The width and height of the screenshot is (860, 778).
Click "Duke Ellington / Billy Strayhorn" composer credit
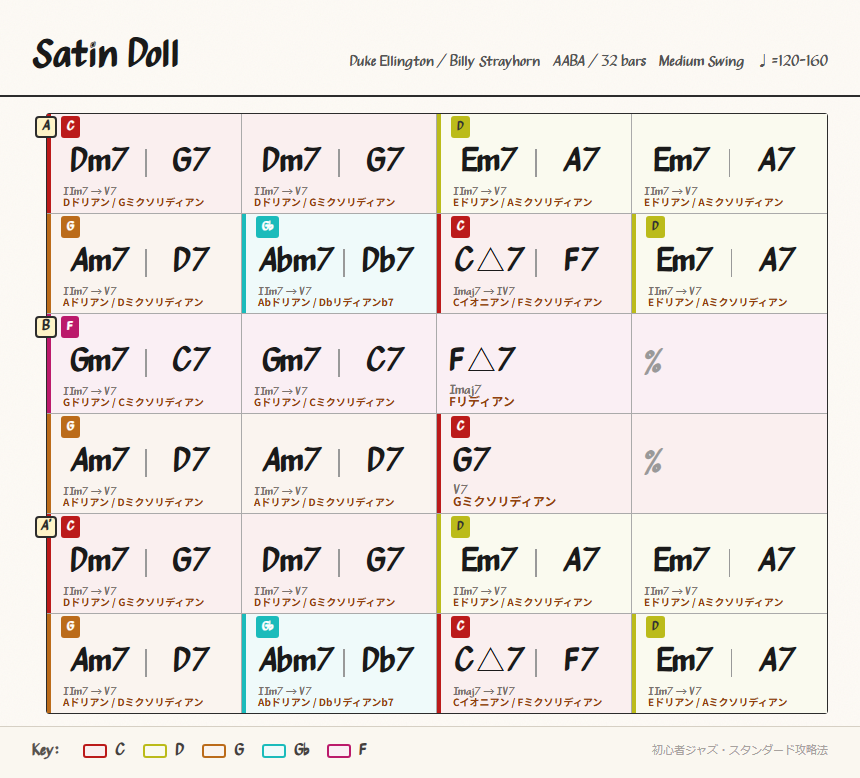[445, 61]
